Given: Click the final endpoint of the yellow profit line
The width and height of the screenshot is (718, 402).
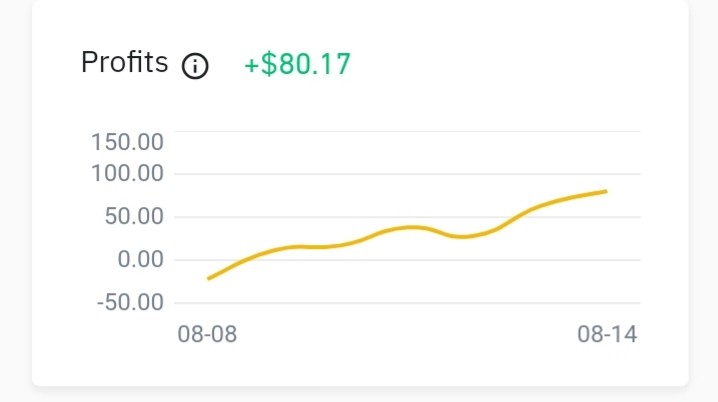Looking at the screenshot, I should tap(606, 191).
